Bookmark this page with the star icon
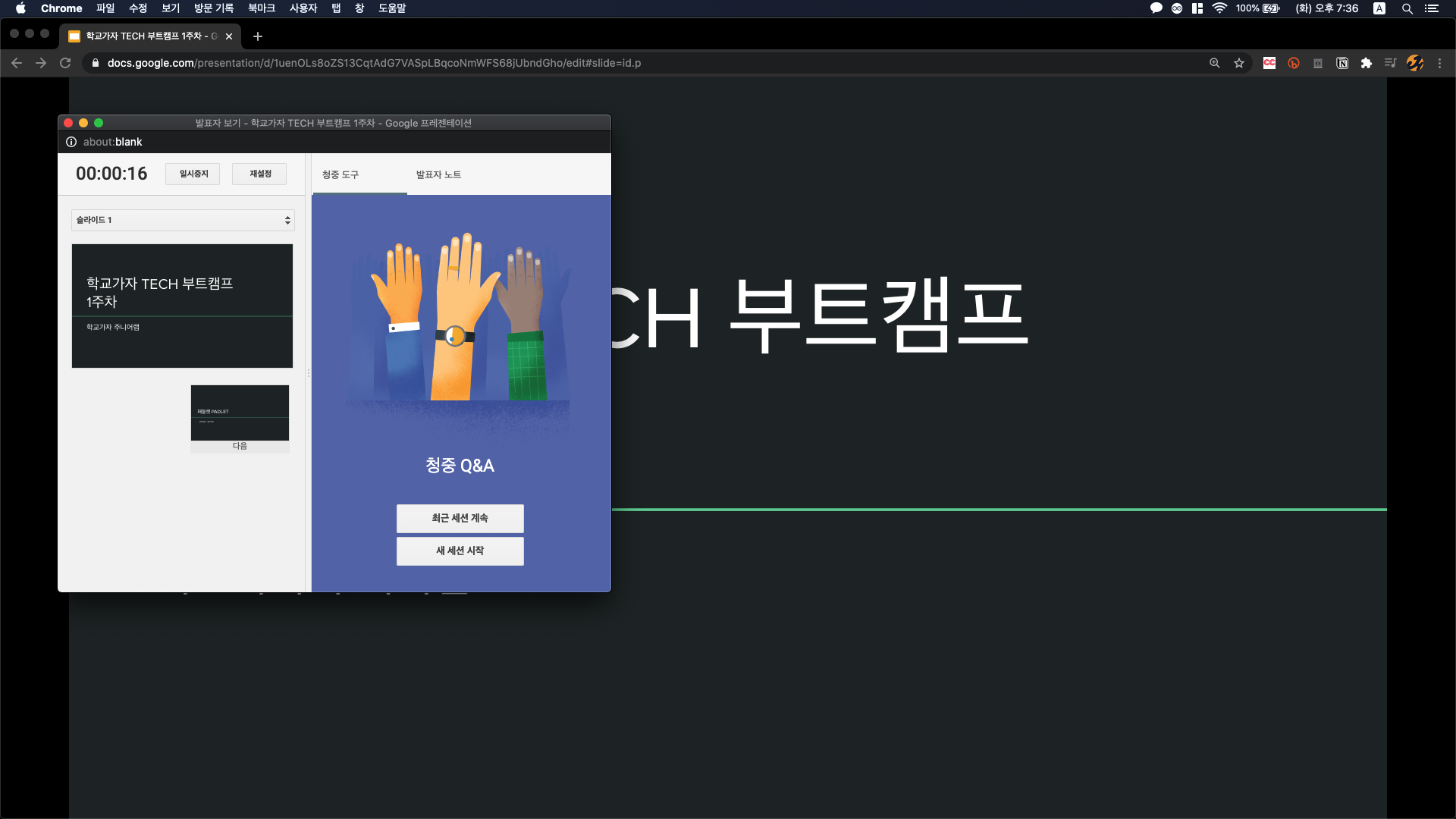This screenshot has width=1456, height=819. 1239,63
